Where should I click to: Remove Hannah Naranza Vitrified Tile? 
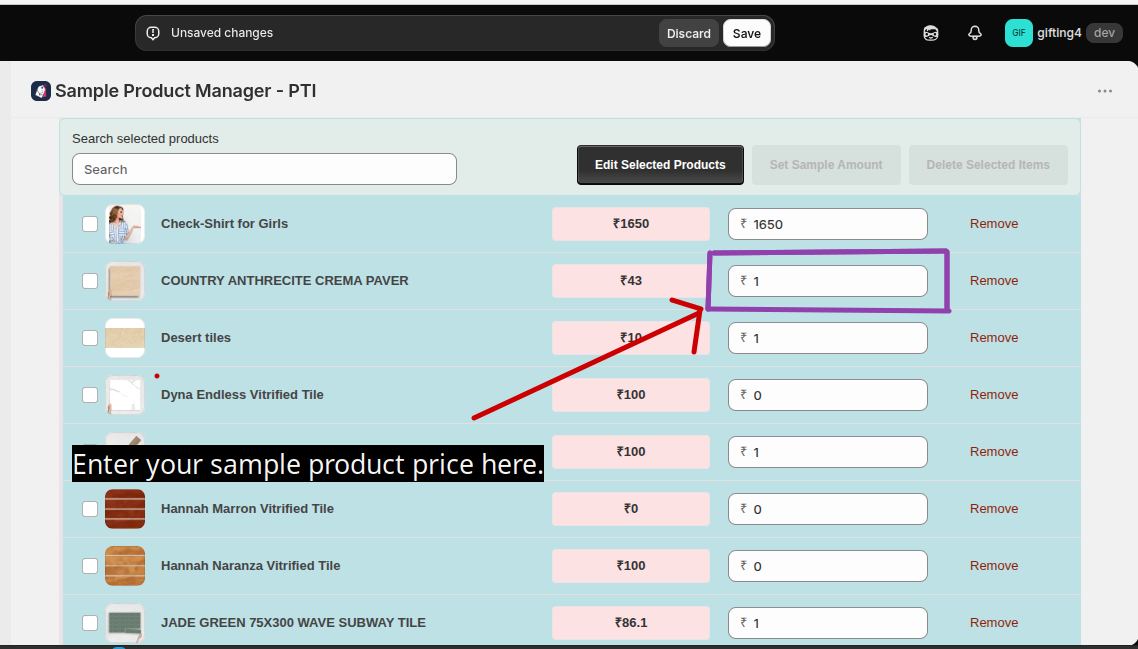[x=994, y=566]
